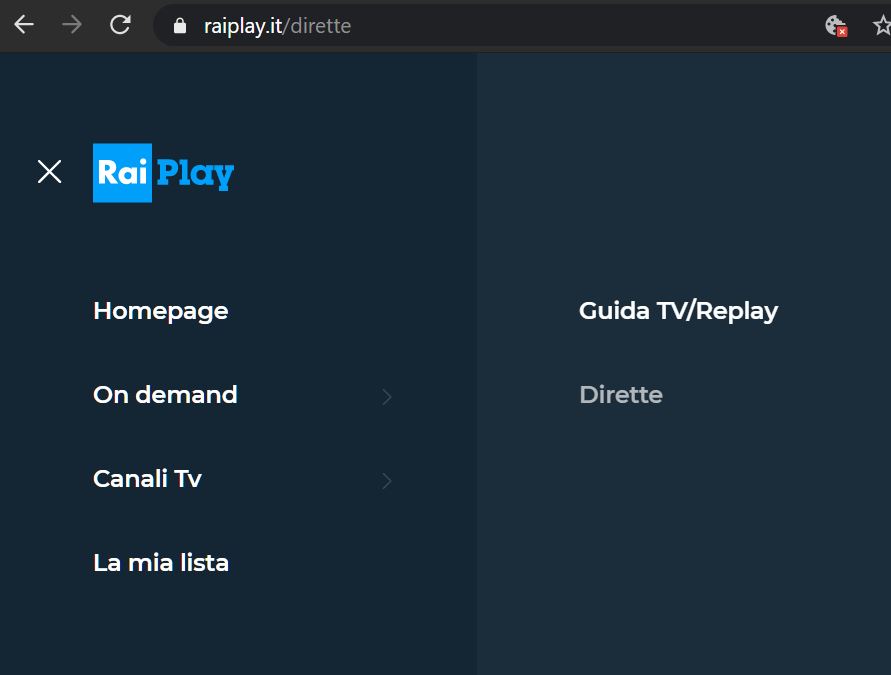View site security via the padlock icon
The image size is (891, 675).
(180, 26)
